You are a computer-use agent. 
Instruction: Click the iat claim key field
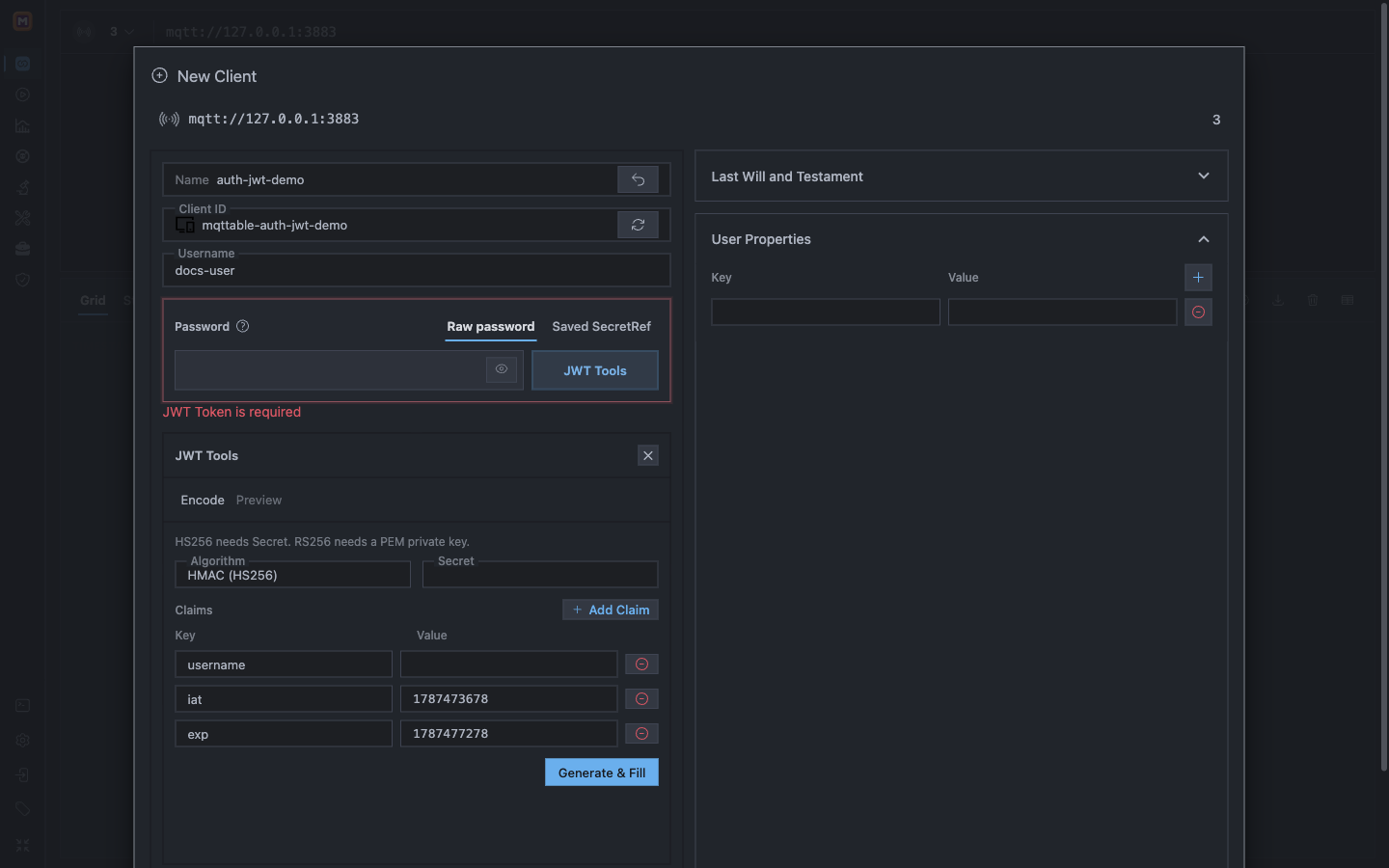point(284,699)
